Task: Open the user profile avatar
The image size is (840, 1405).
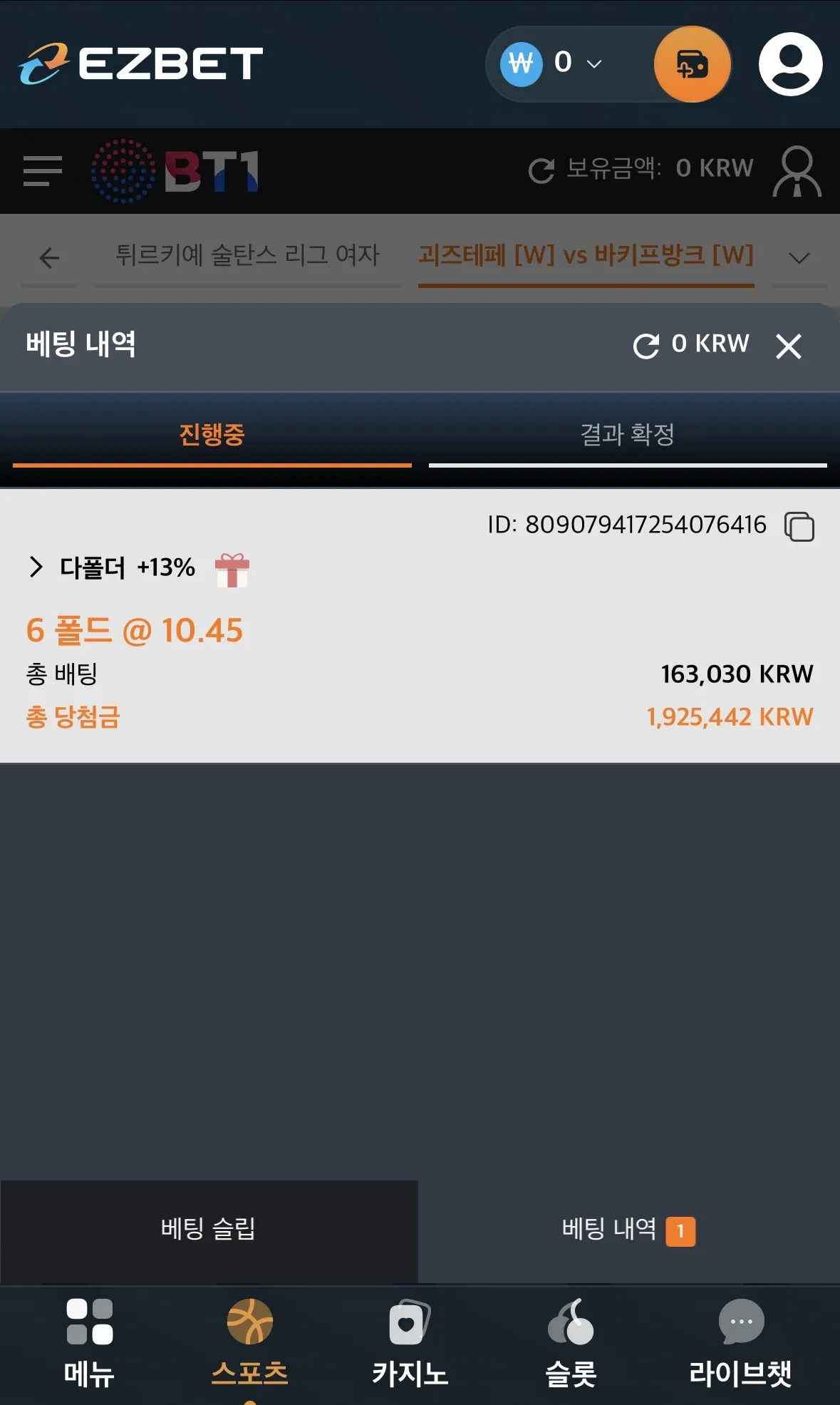Action: (x=790, y=64)
